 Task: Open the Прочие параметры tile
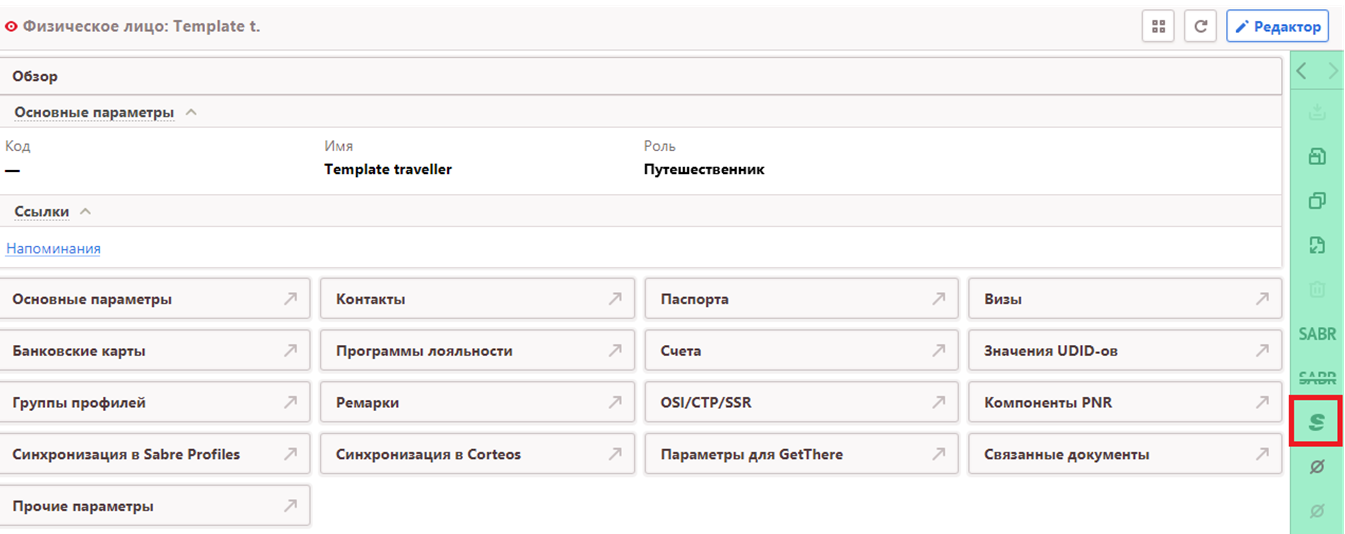(x=154, y=506)
